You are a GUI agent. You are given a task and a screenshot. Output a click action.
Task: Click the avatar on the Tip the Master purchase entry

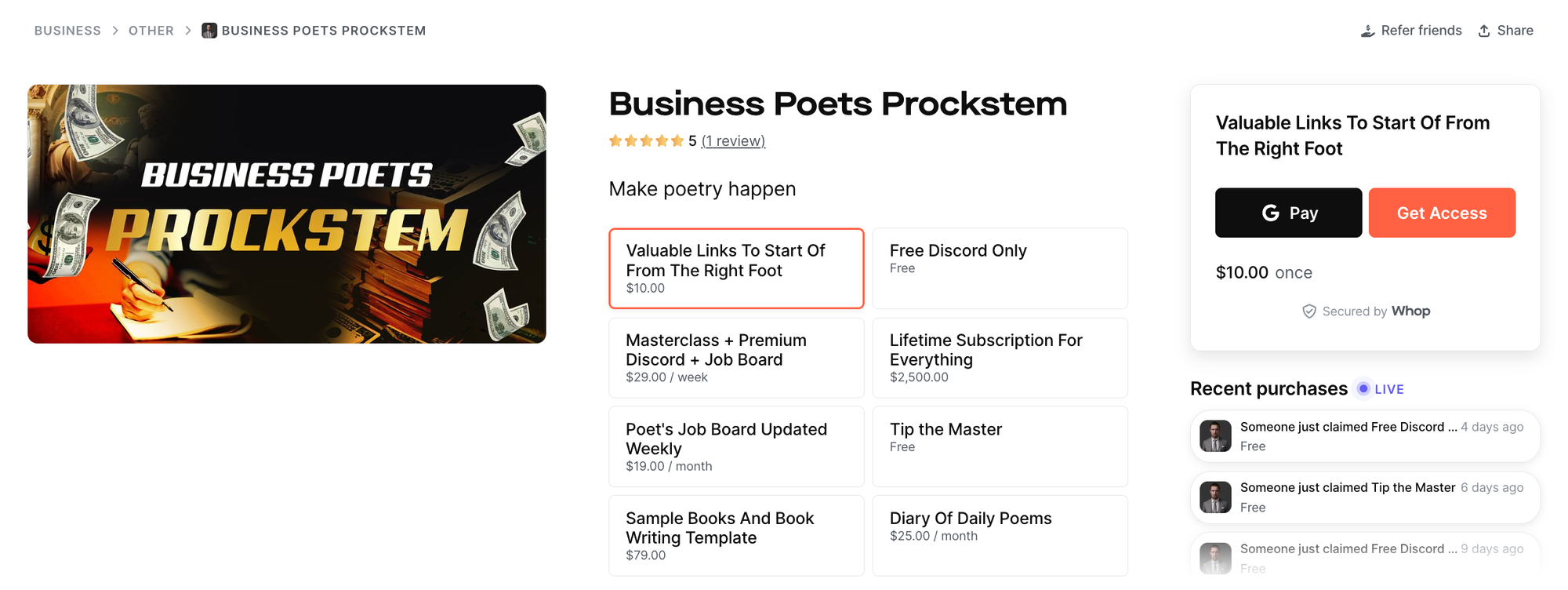click(1215, 497)
